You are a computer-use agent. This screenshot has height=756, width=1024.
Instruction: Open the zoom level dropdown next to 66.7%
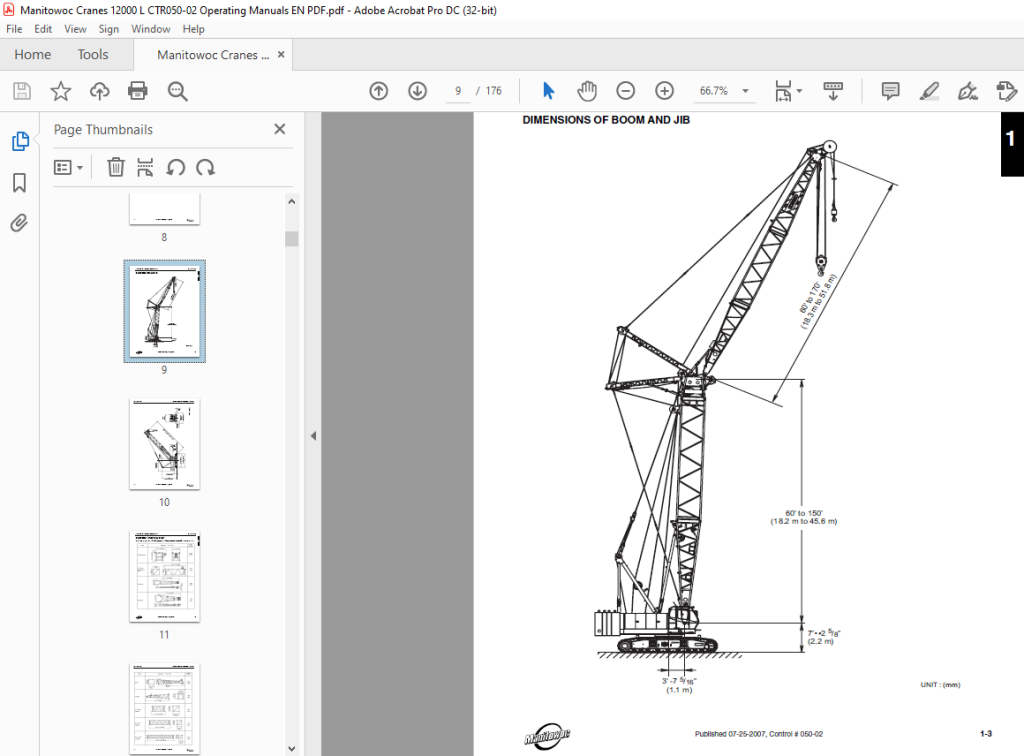[x=745, y=91]
